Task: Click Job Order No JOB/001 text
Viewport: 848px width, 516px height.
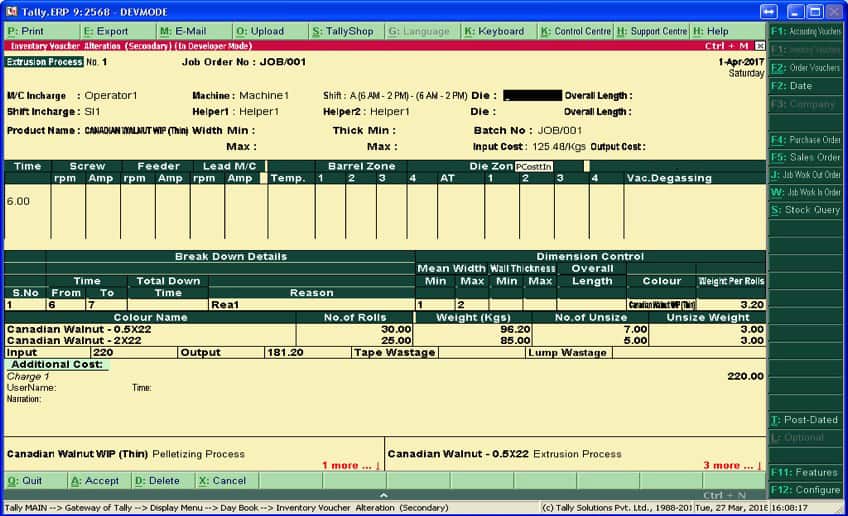Action: tap(243, 62)
